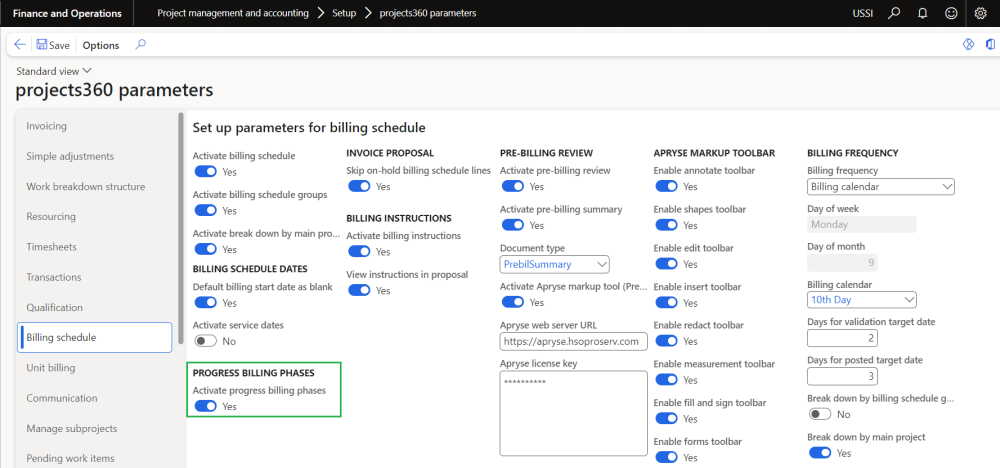Click the Setup breadcrumb link
1000x468 pixels.
[x=344, y=14]
